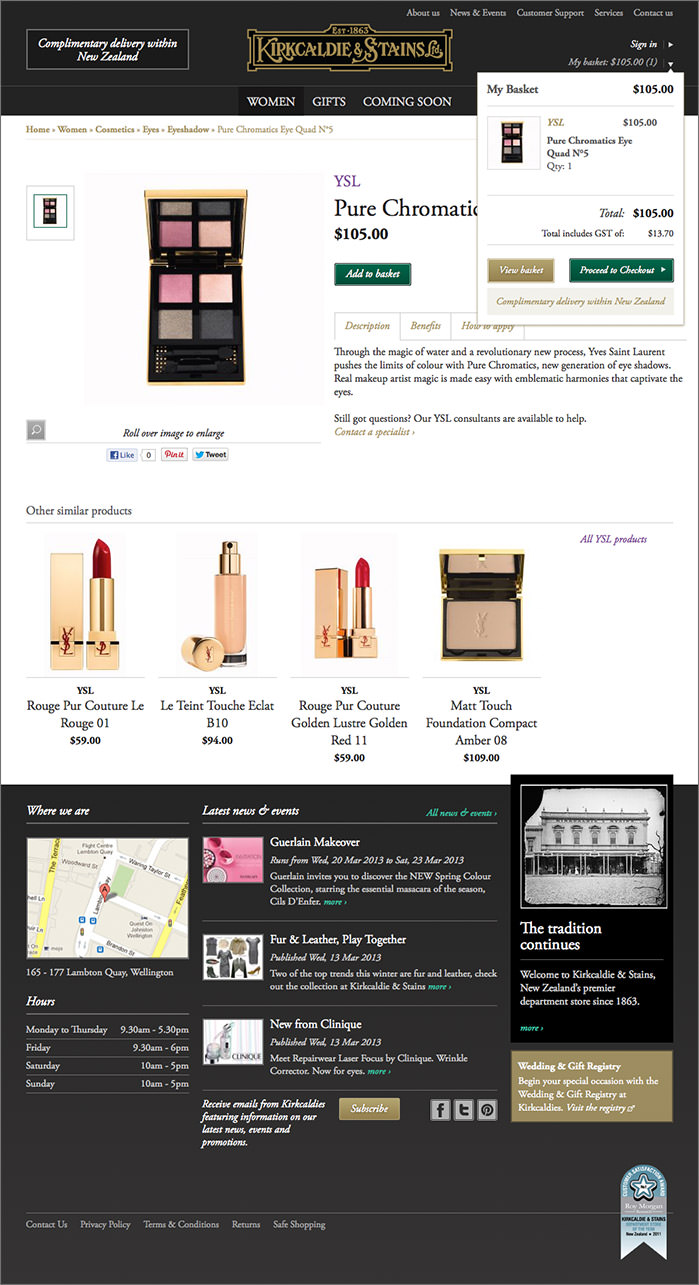Click the View basket button
699x1285 pixels.
pos(521,270)
